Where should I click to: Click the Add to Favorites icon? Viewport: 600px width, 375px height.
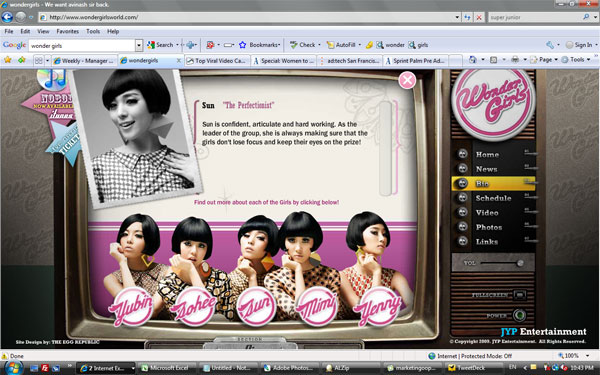pyautogui.click(x=21, y=60)
